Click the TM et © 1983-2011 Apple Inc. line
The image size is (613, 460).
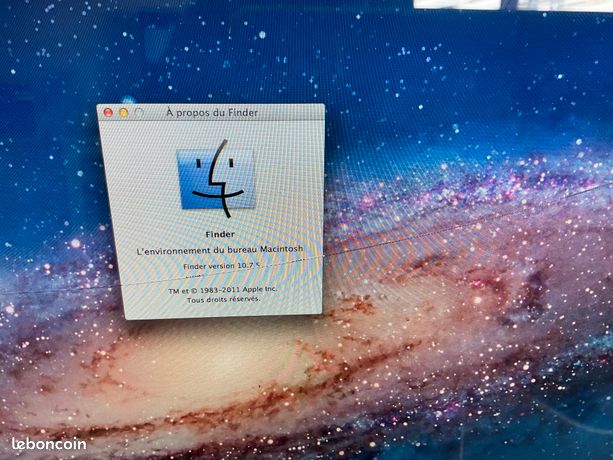(222, 290)
